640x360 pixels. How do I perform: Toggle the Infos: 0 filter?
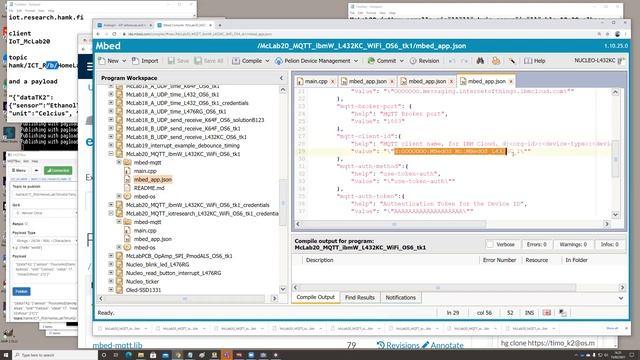tap(609, 244)
